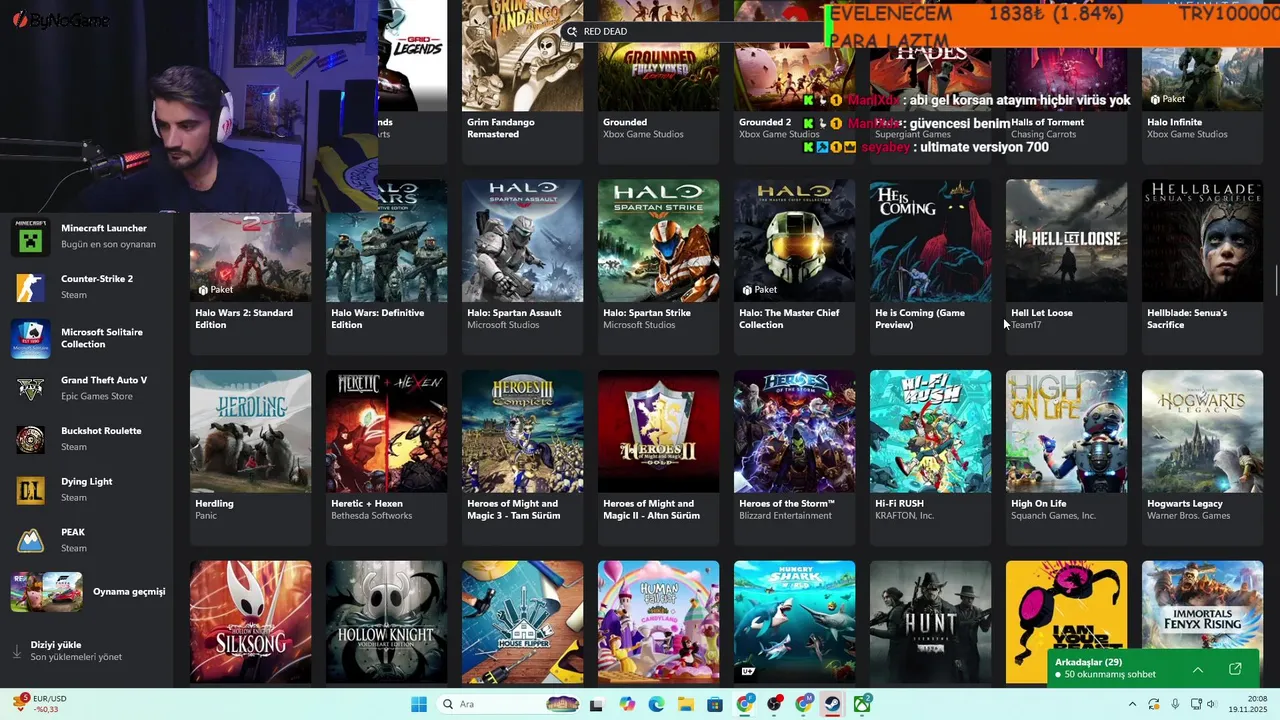Open Hollow Knight Voidheart Edition cover
The height and width of the screenshot is (720, 1280).
click(386, 622)
